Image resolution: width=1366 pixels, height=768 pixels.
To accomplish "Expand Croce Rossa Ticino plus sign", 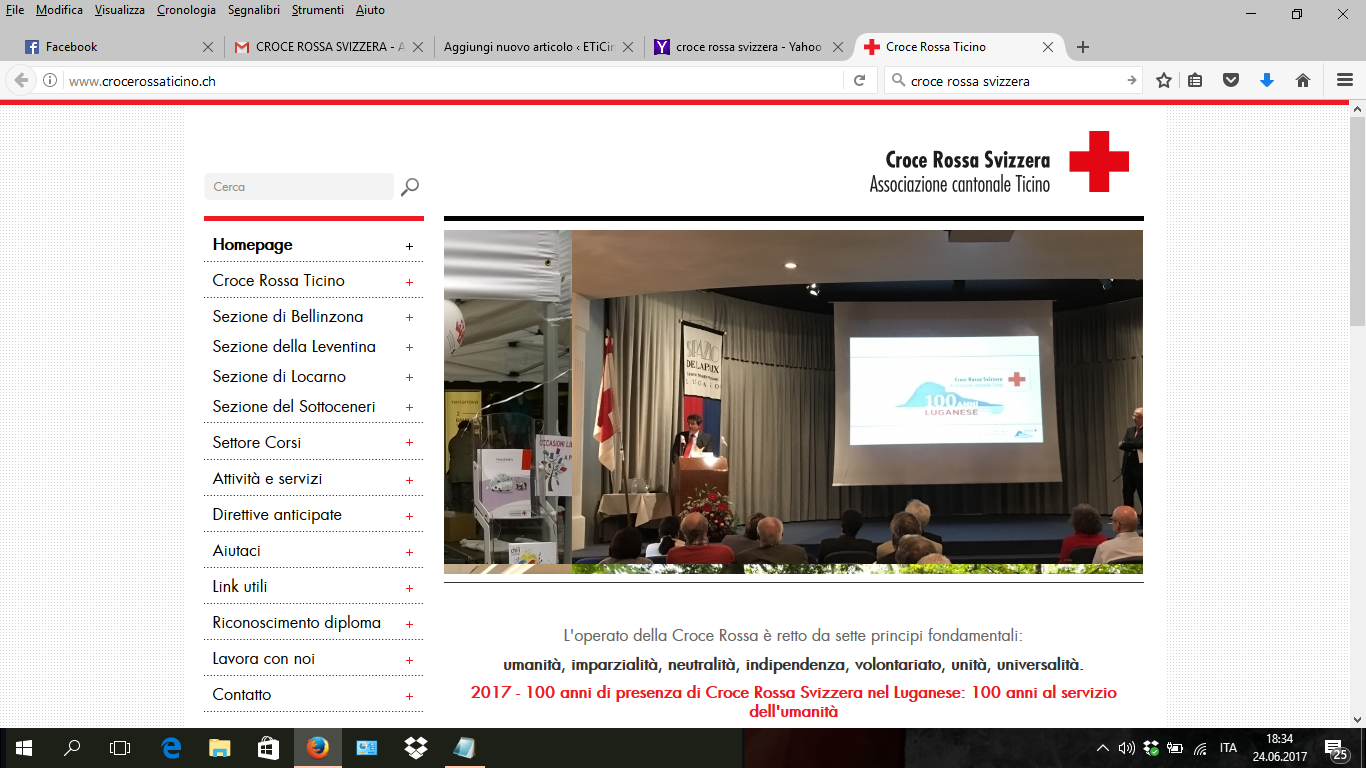I will (409, 282).
